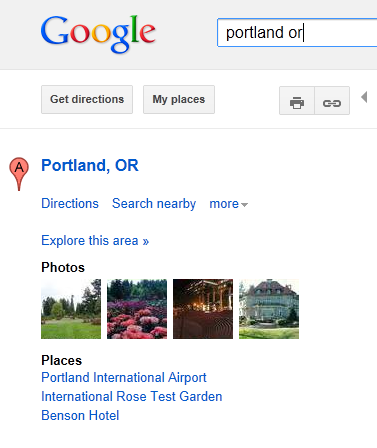The image size is (377, 448).
Task: Open the pink flower garden photo
Action: pos(137,309)
